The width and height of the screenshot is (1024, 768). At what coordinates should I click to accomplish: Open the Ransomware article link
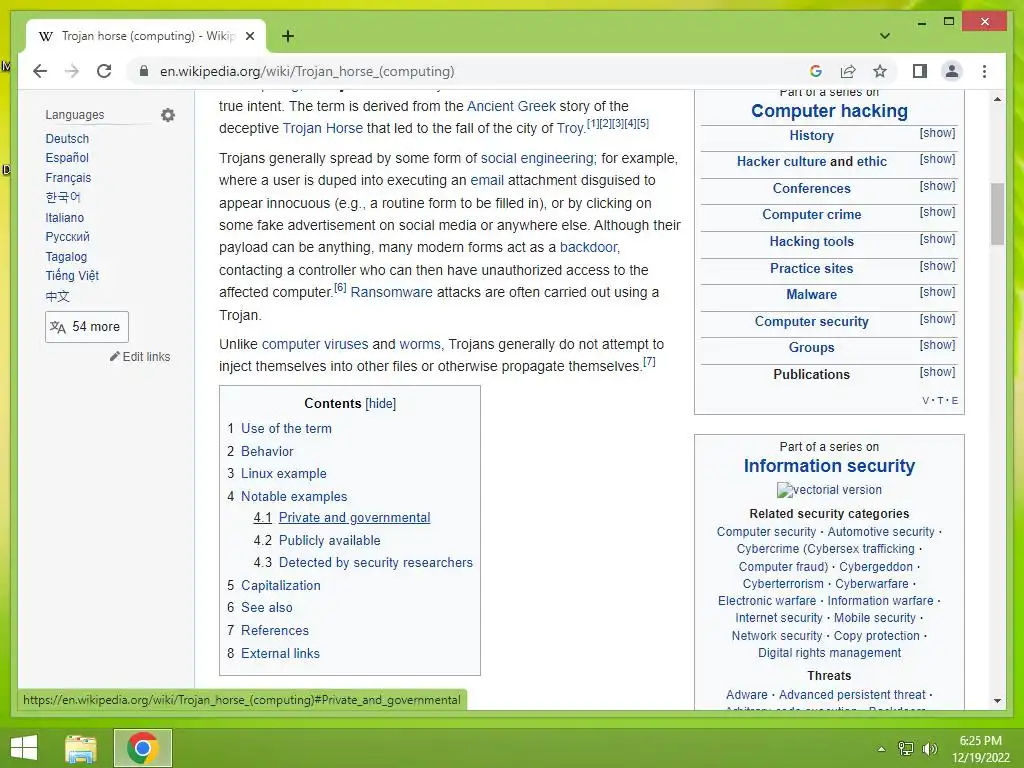click(391, 292)
